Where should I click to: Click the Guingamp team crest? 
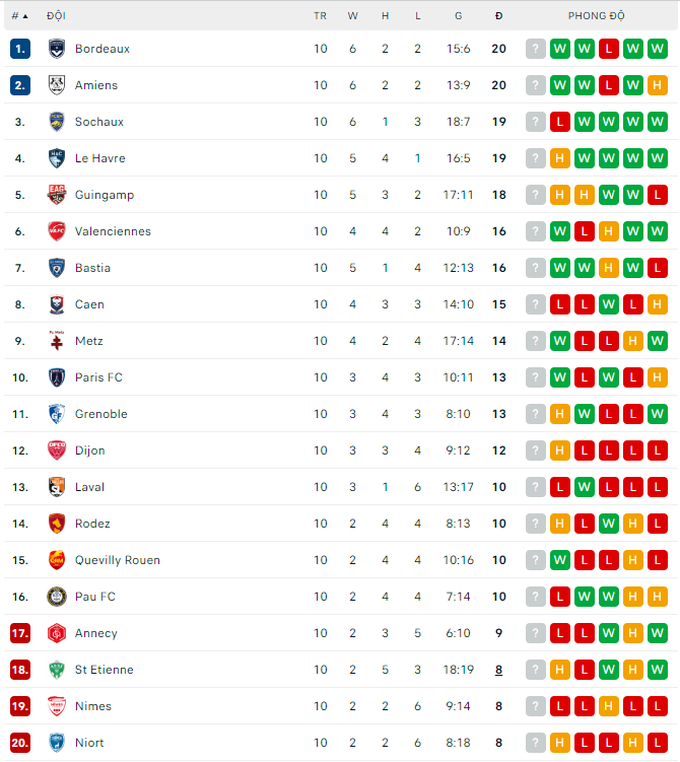click(57, 195)
